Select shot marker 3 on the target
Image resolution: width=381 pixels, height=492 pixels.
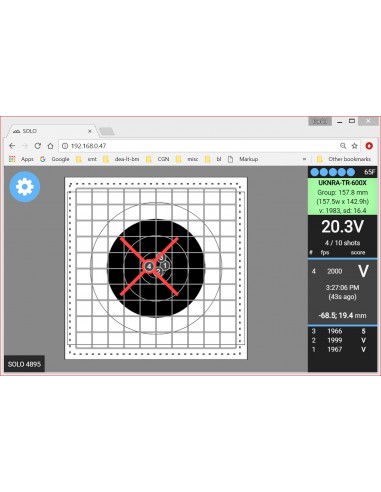[161, 258]
